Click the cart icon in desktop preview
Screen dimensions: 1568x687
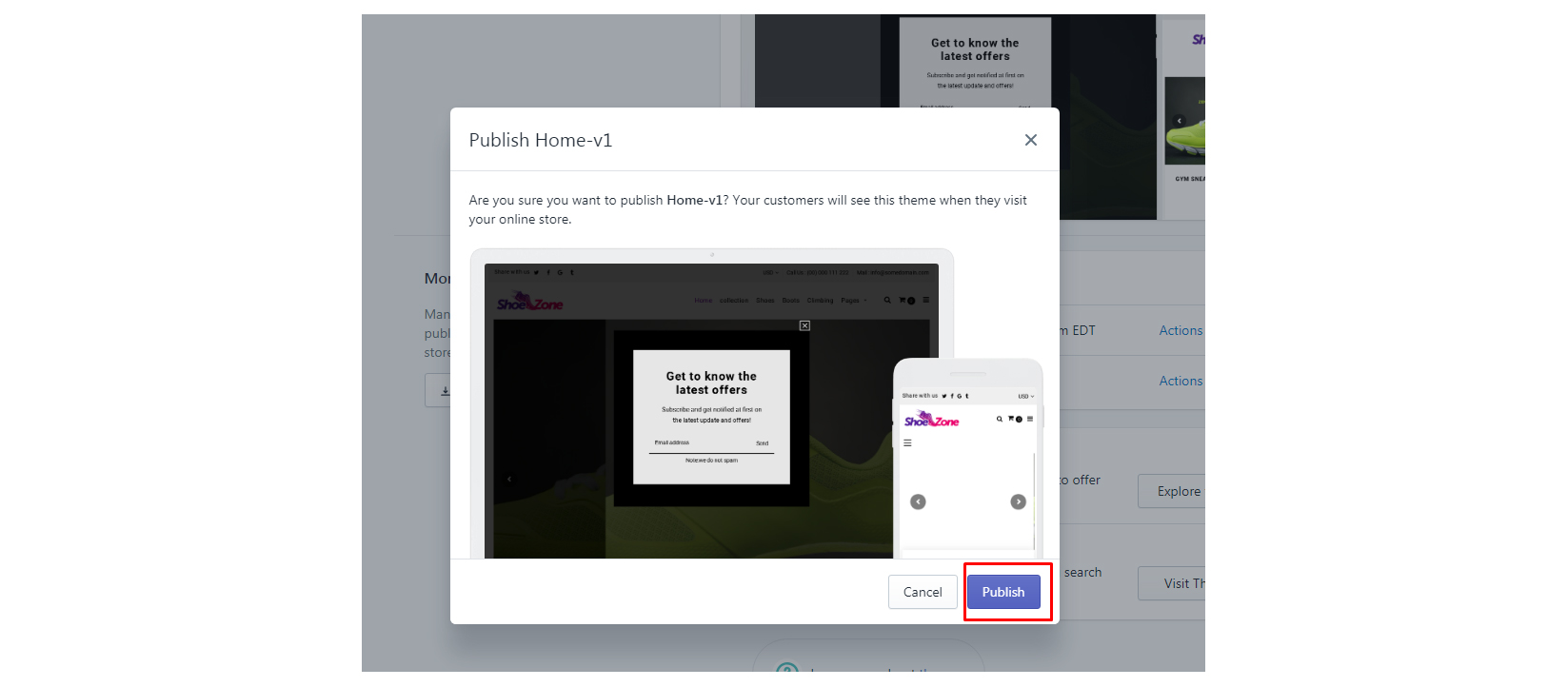[x=903, y=301]
